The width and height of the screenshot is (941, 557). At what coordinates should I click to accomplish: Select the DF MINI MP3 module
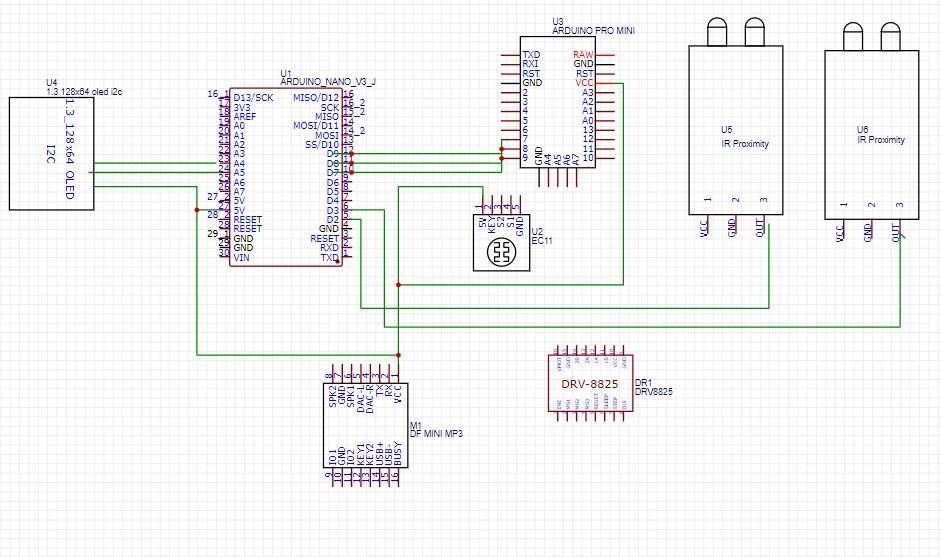[365, 425]
